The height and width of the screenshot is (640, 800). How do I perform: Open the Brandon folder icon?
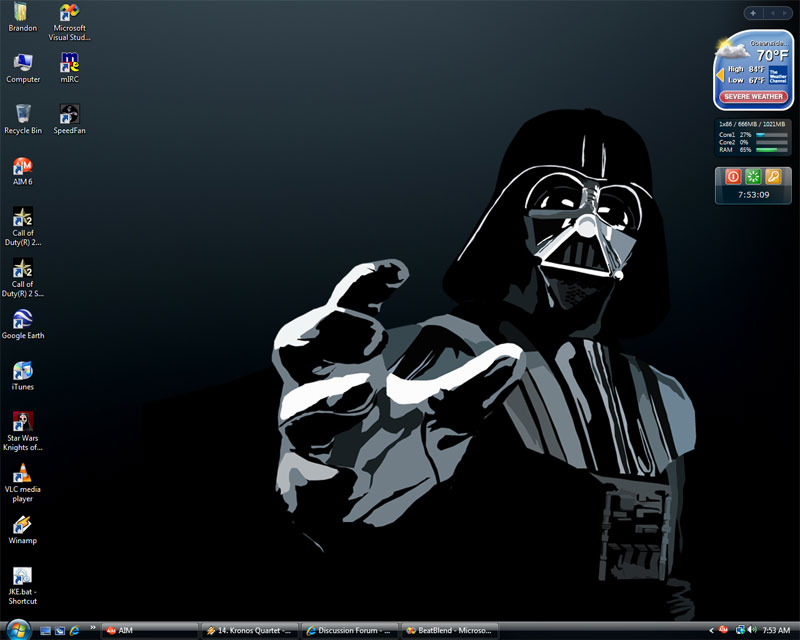(x=22, y=18)
